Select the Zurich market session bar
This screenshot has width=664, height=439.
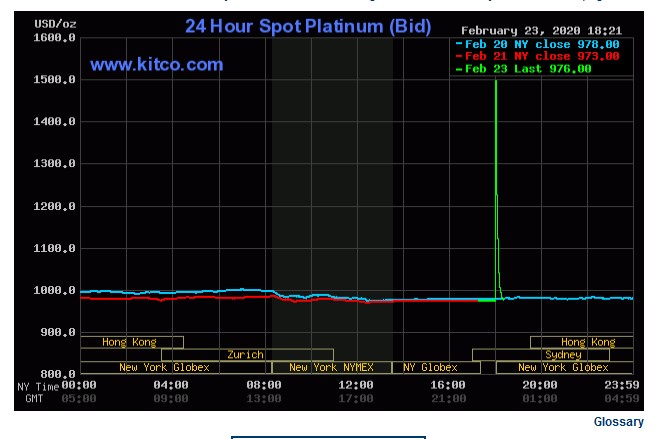coord(246,355)
